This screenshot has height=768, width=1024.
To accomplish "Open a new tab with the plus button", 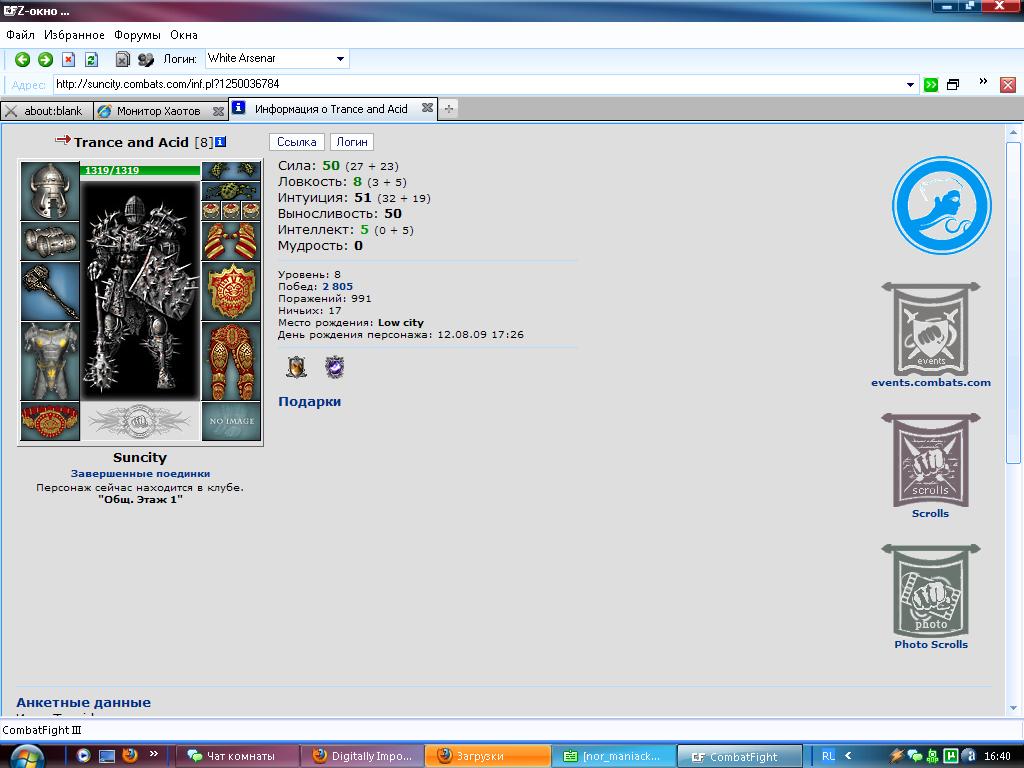I will [x=448, y=109].
